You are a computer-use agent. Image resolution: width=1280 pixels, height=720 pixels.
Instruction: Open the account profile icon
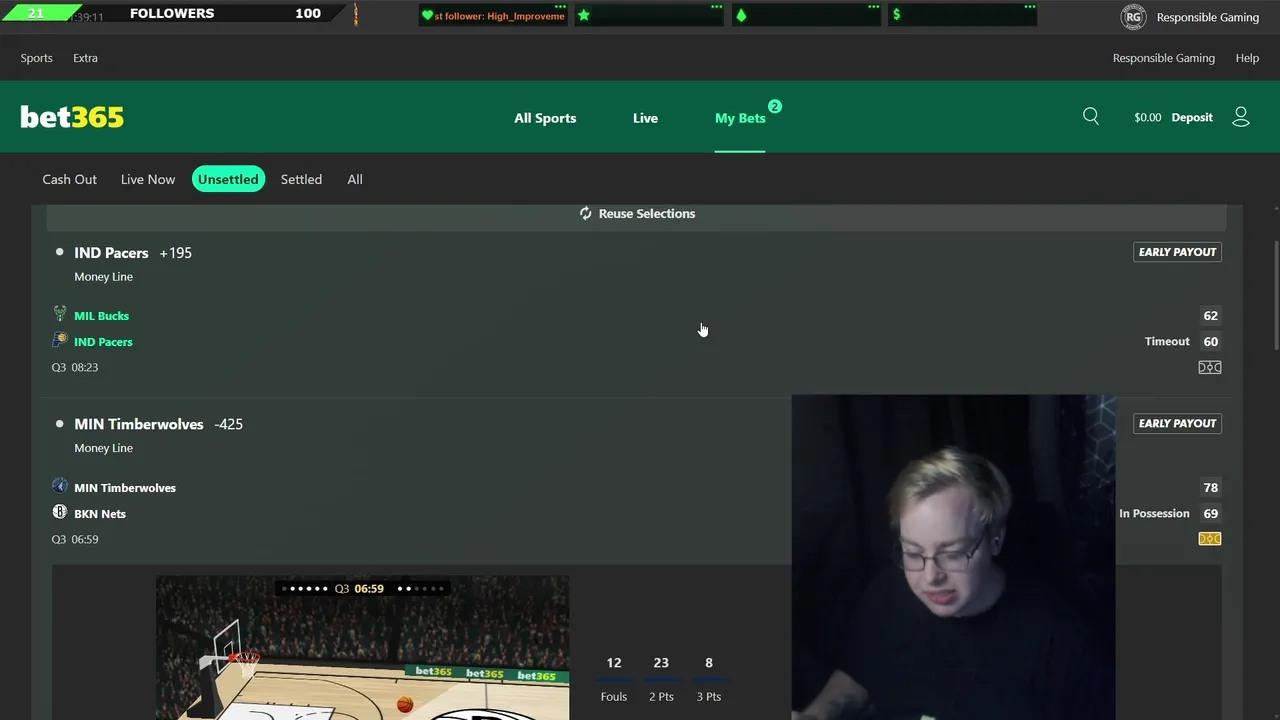1241,117
